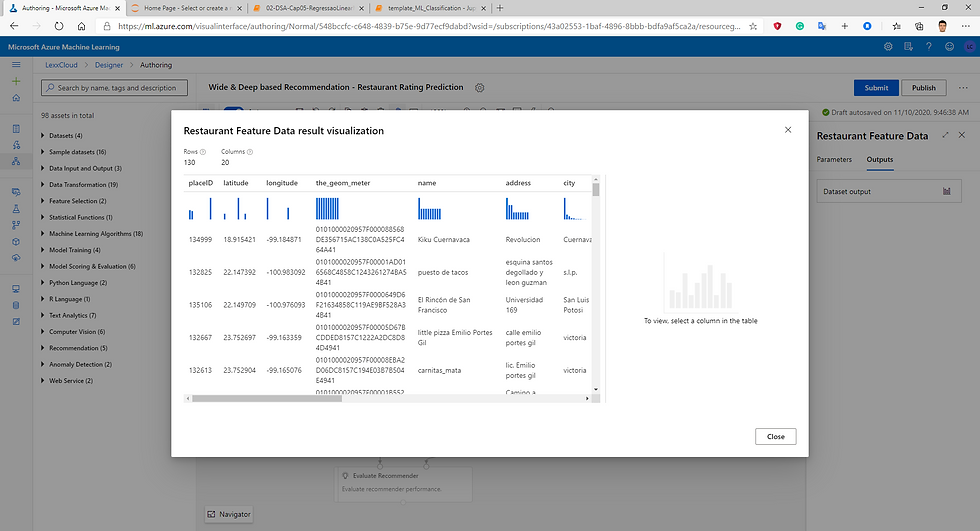This screenshot has height=531, width=980.
Task: Click the Submit button
Action: point(876,88)
